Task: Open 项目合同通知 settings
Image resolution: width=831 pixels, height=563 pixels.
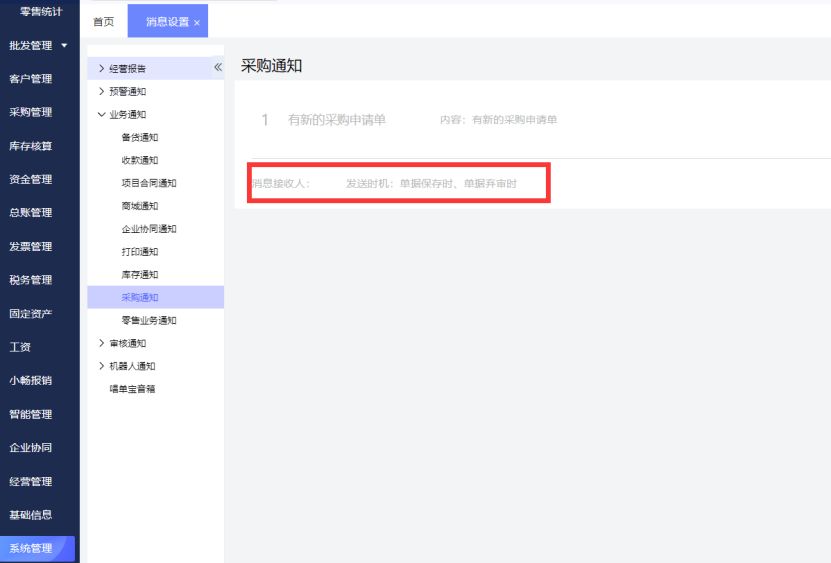Action: coord(148,183)
